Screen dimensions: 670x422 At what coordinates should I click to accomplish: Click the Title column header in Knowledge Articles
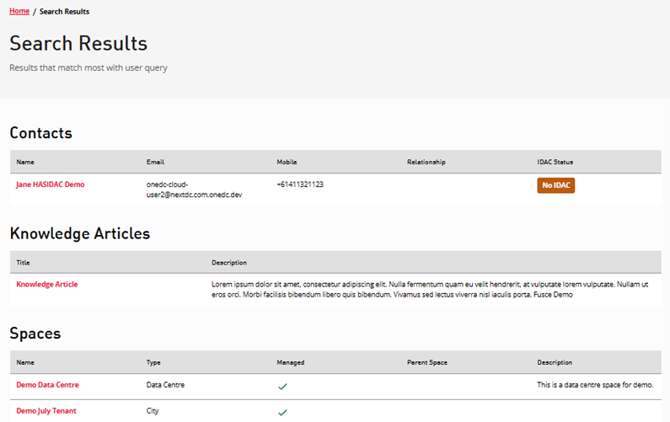[23, 263]
